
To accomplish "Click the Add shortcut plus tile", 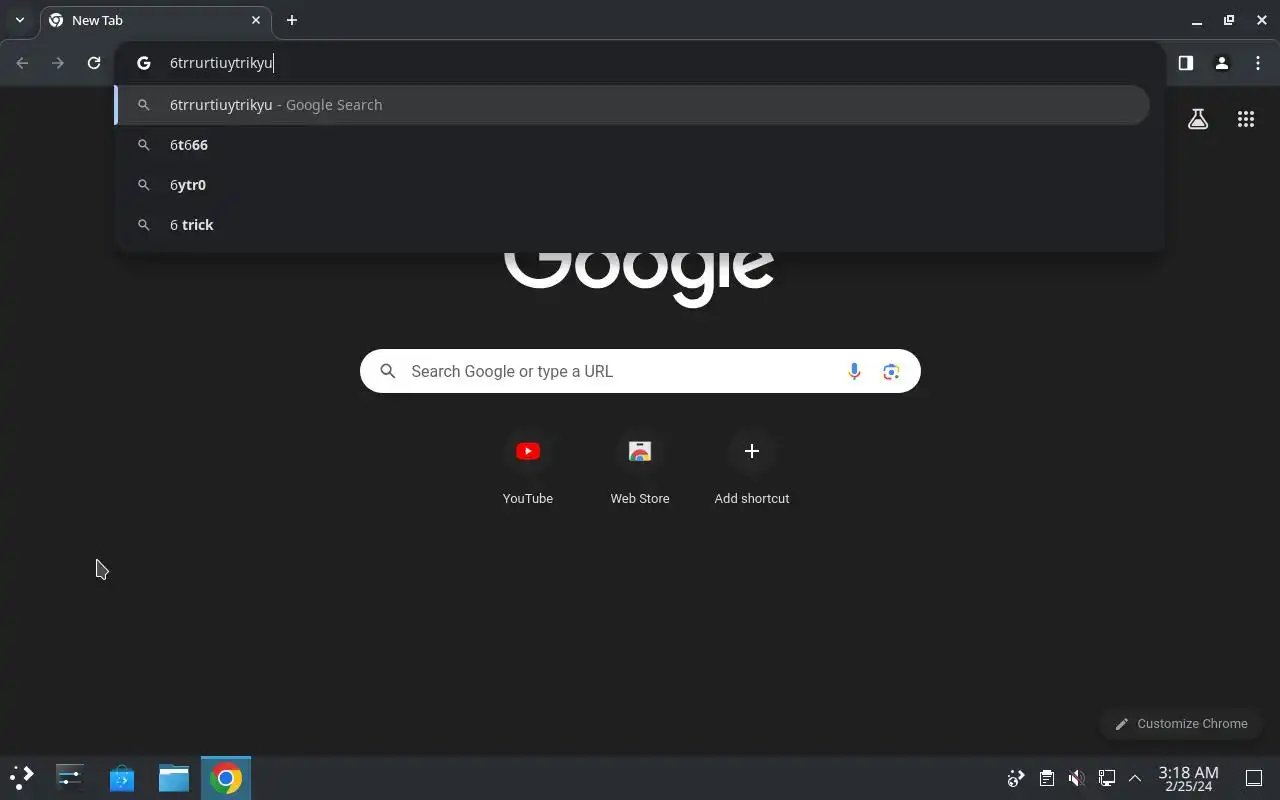I will 752,468.
